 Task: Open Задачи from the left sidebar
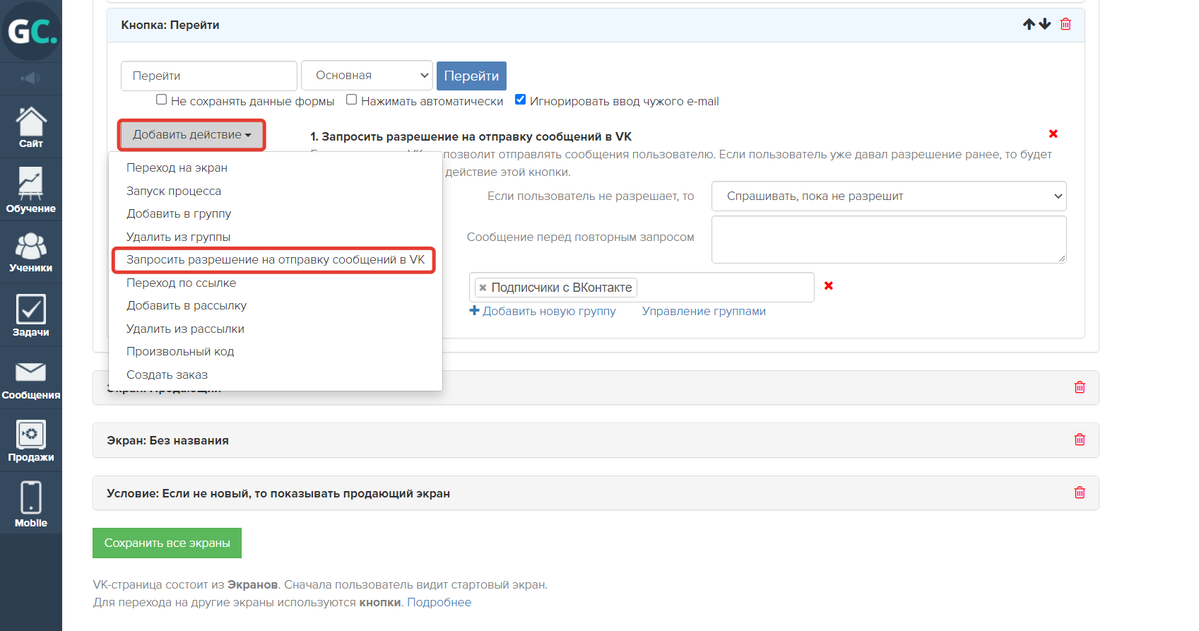(x=31, y=314)
